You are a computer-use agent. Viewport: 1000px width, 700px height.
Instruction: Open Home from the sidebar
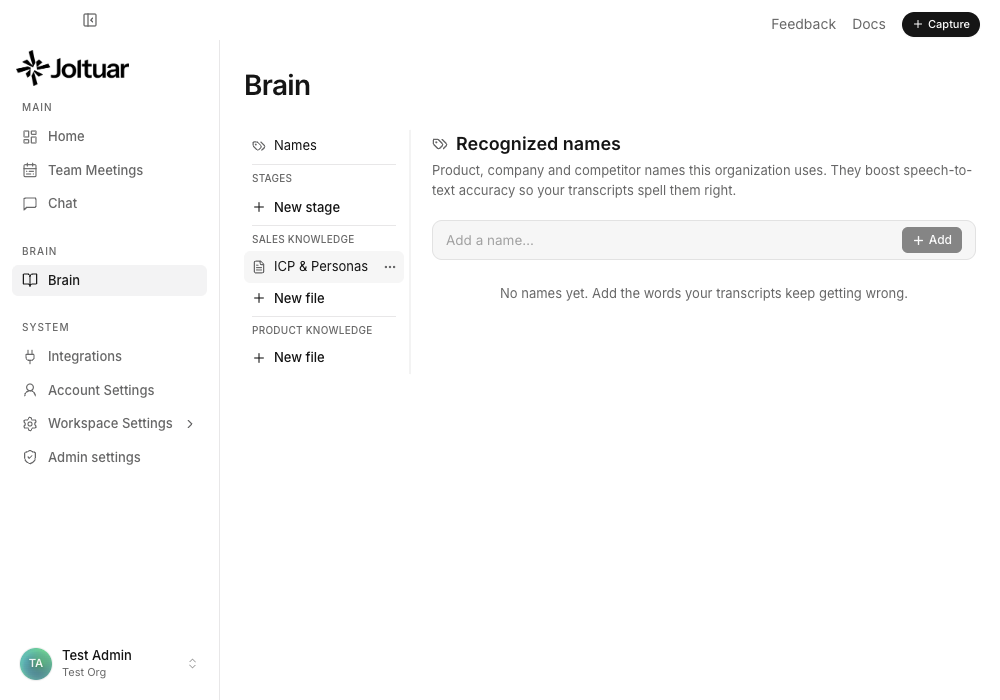[x=109, y=136]
